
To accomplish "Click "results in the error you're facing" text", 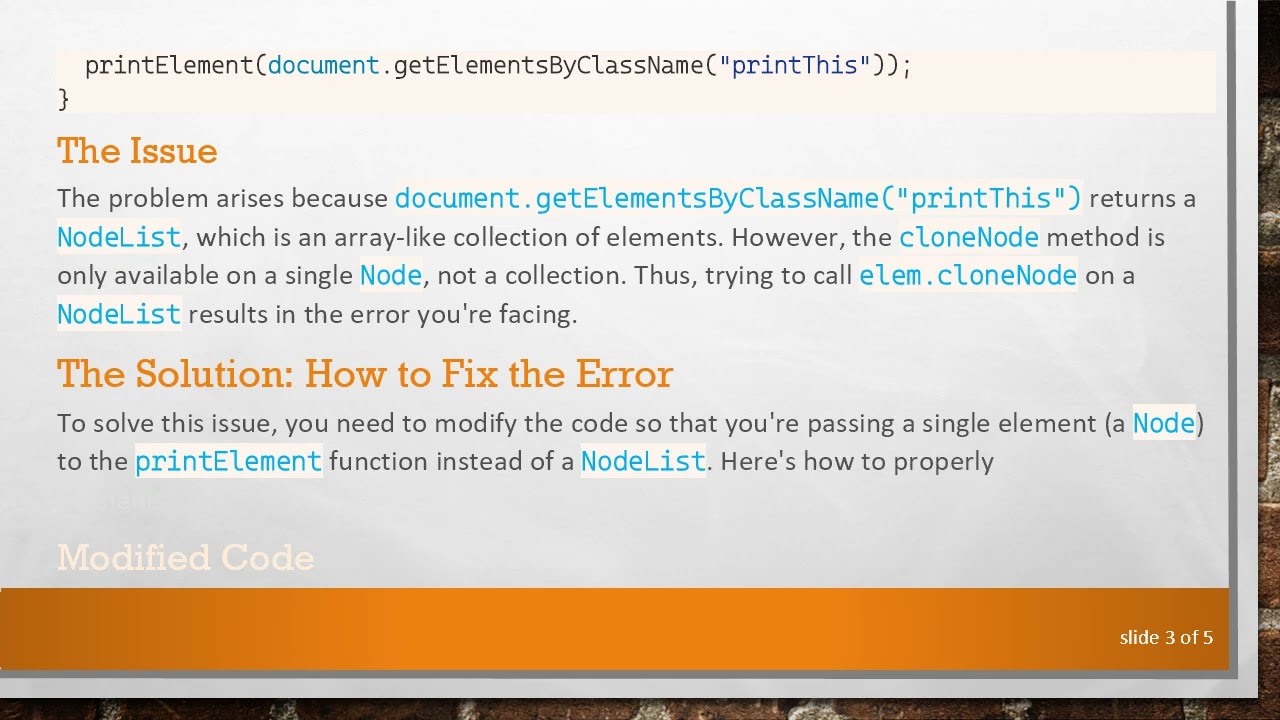I will tap(382, 314).
